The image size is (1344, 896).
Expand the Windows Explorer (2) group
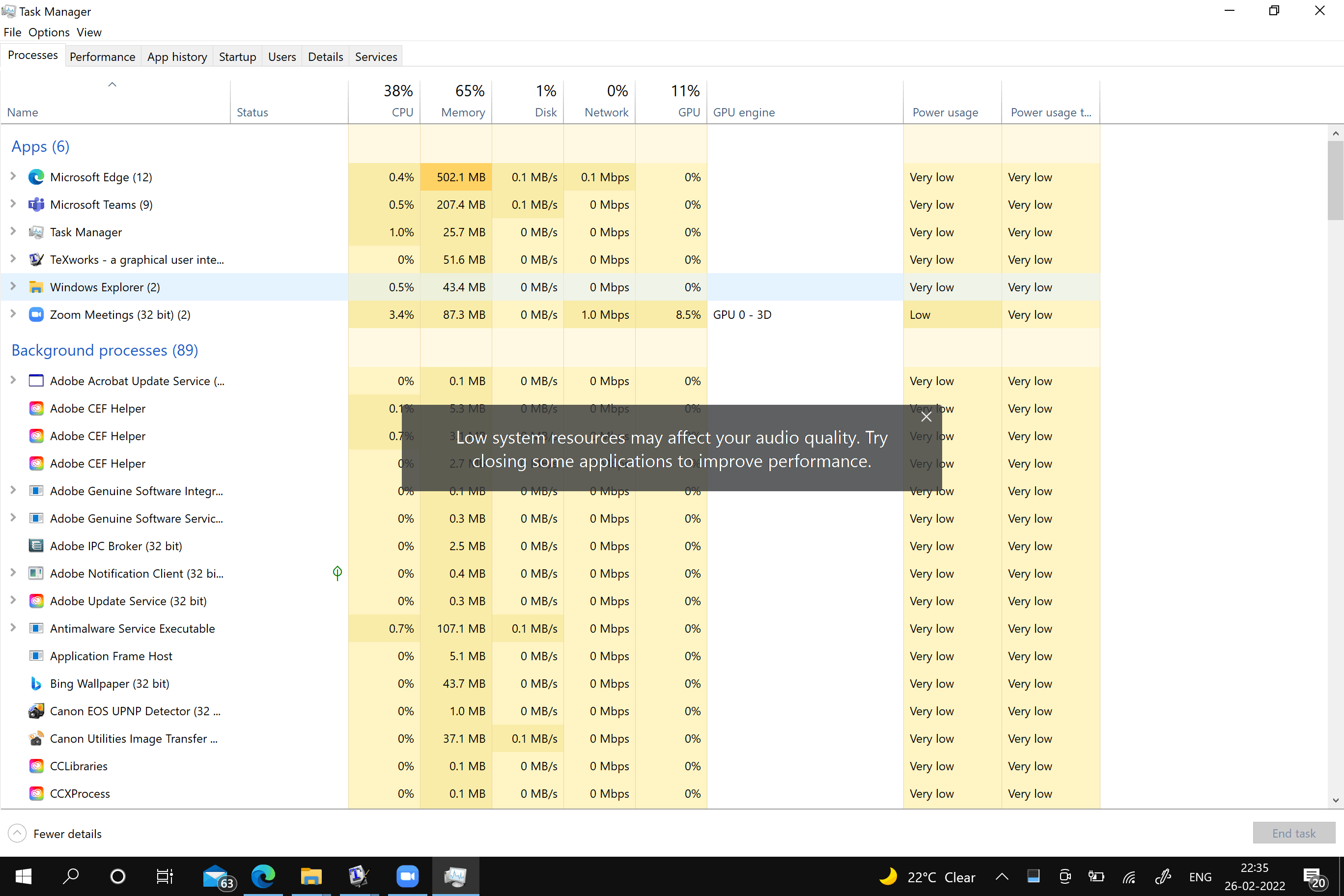click(x=13, y=286)
